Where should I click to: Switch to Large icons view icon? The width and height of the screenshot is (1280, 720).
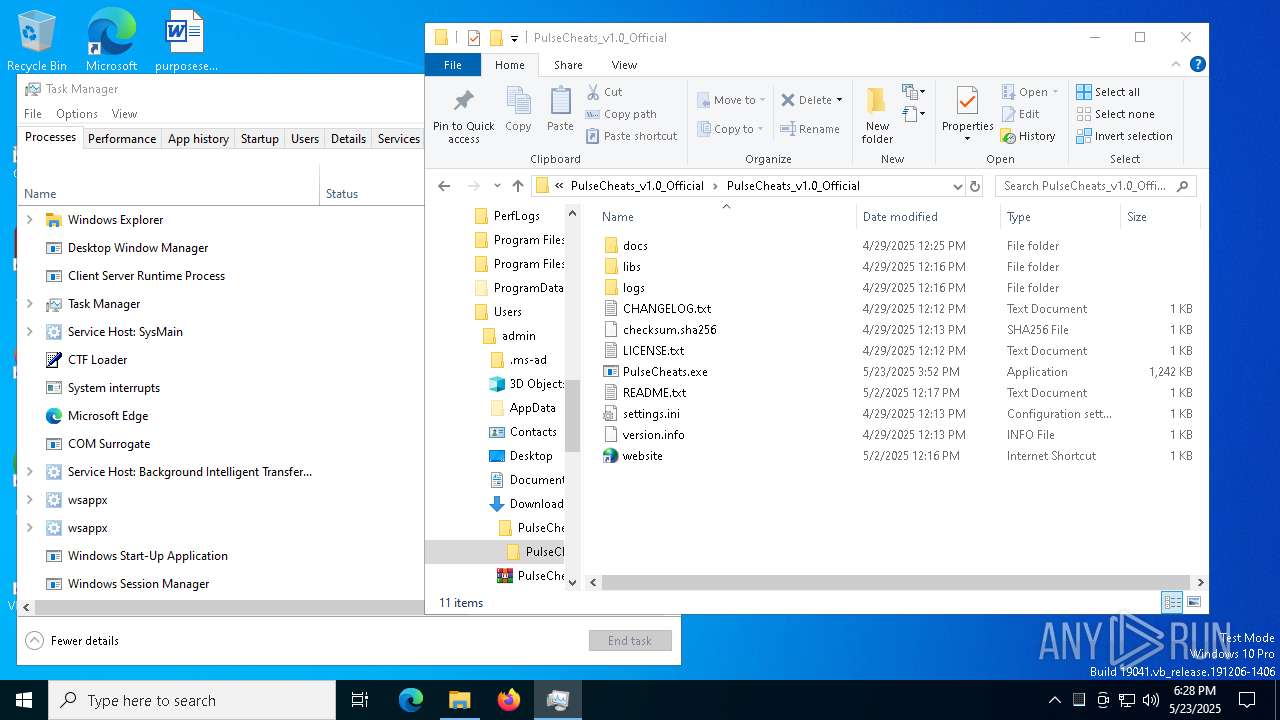1192,602
